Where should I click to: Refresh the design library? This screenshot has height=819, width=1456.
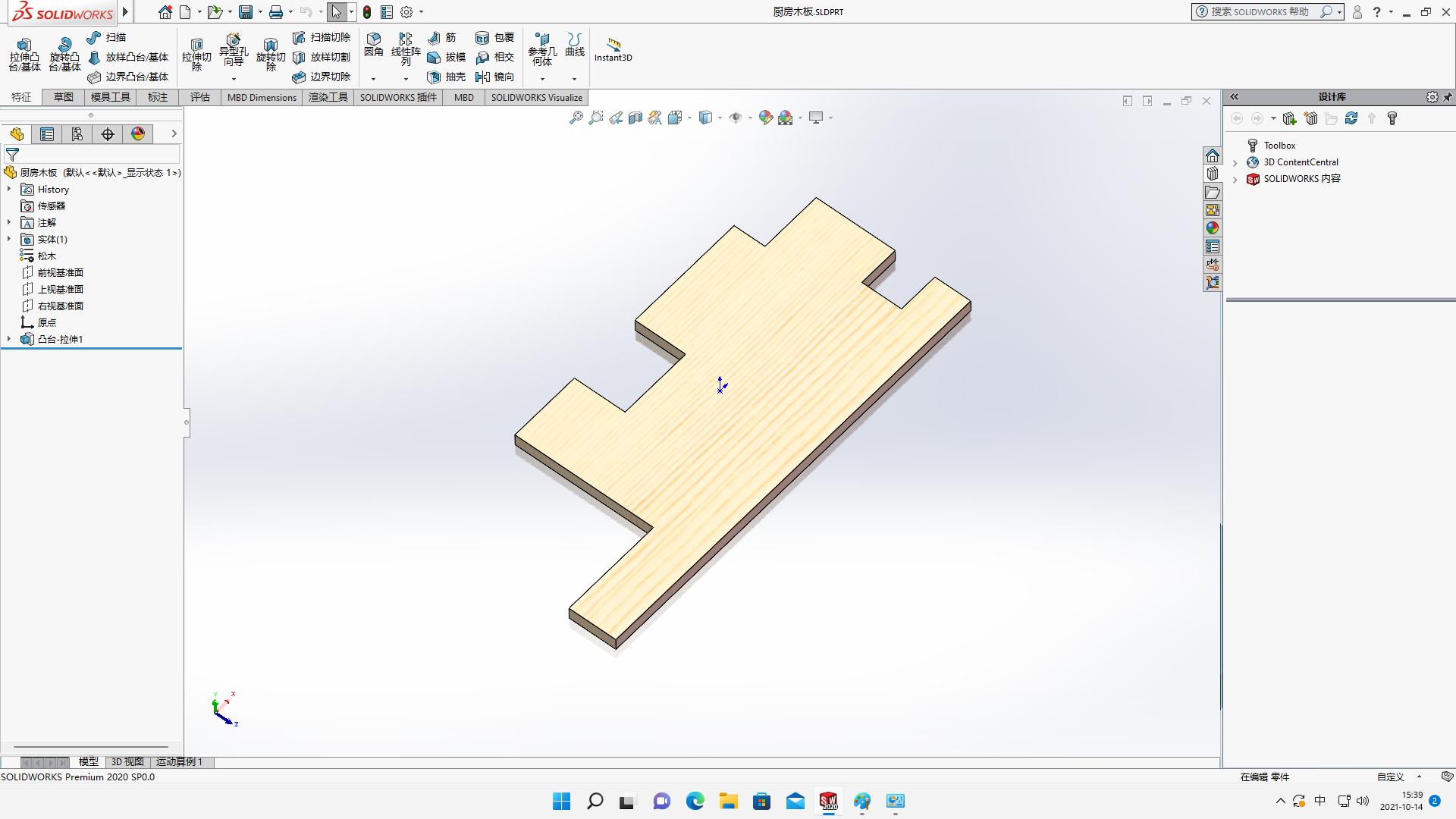coord(1351,118)
